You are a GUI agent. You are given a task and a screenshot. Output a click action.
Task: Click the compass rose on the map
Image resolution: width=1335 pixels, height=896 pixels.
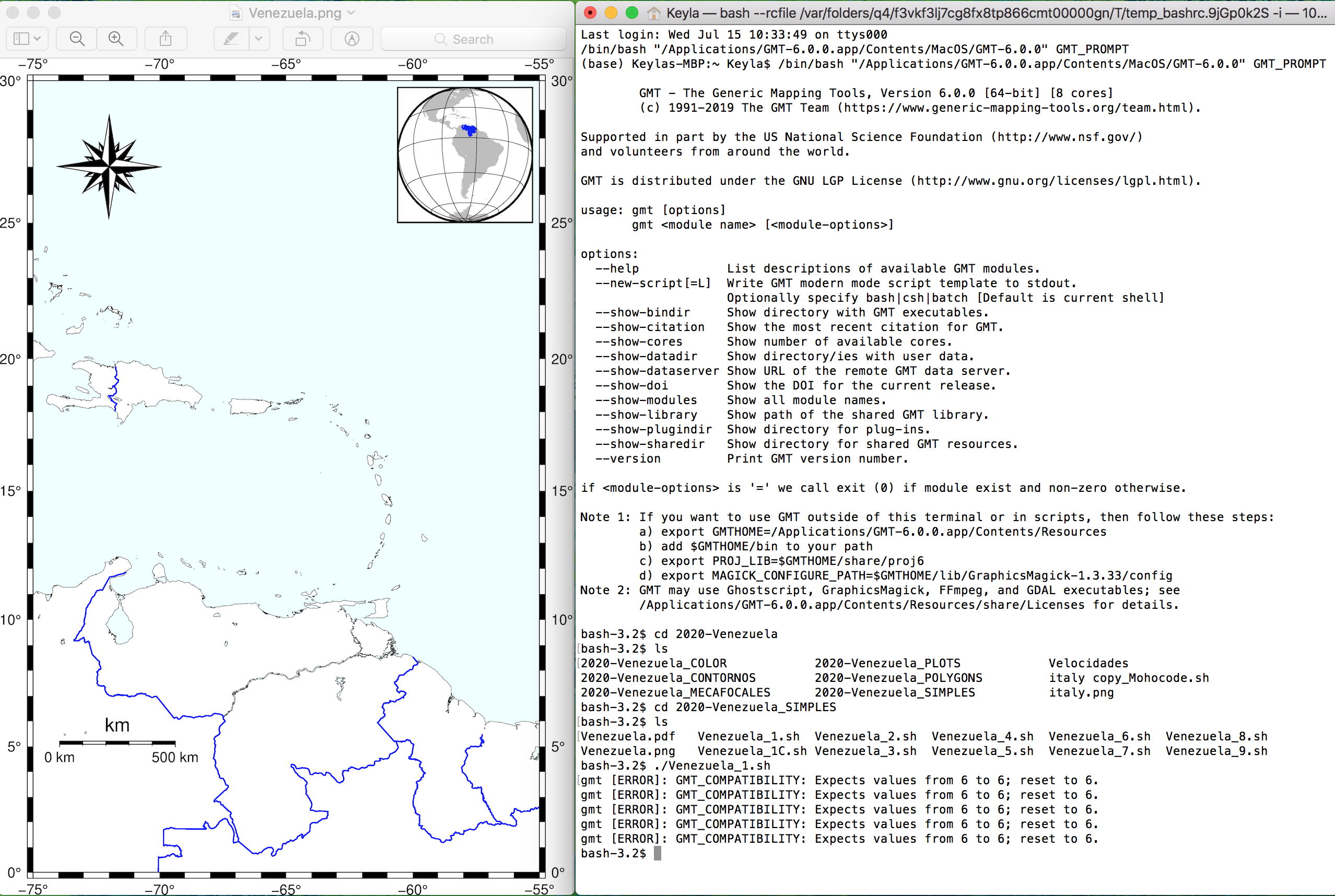(109, 166)
